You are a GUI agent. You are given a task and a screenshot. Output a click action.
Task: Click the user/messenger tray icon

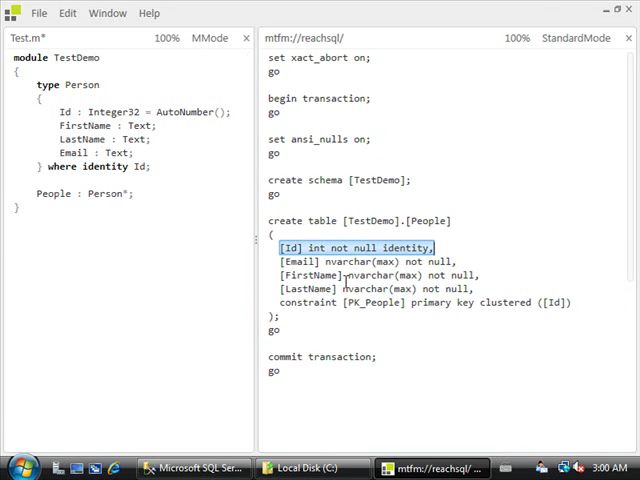(542, 467)
